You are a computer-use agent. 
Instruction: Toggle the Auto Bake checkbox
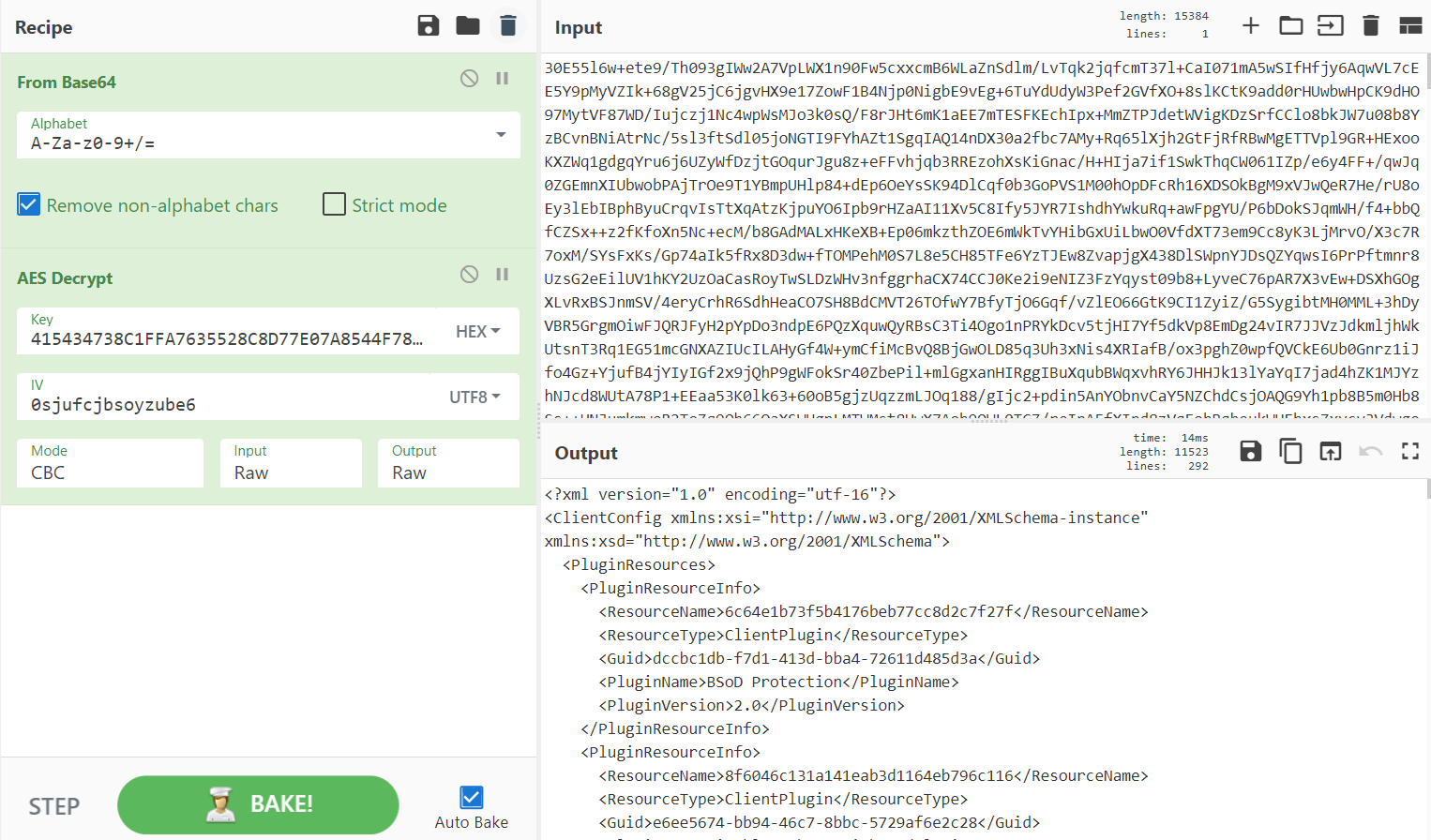coord(472,797)
